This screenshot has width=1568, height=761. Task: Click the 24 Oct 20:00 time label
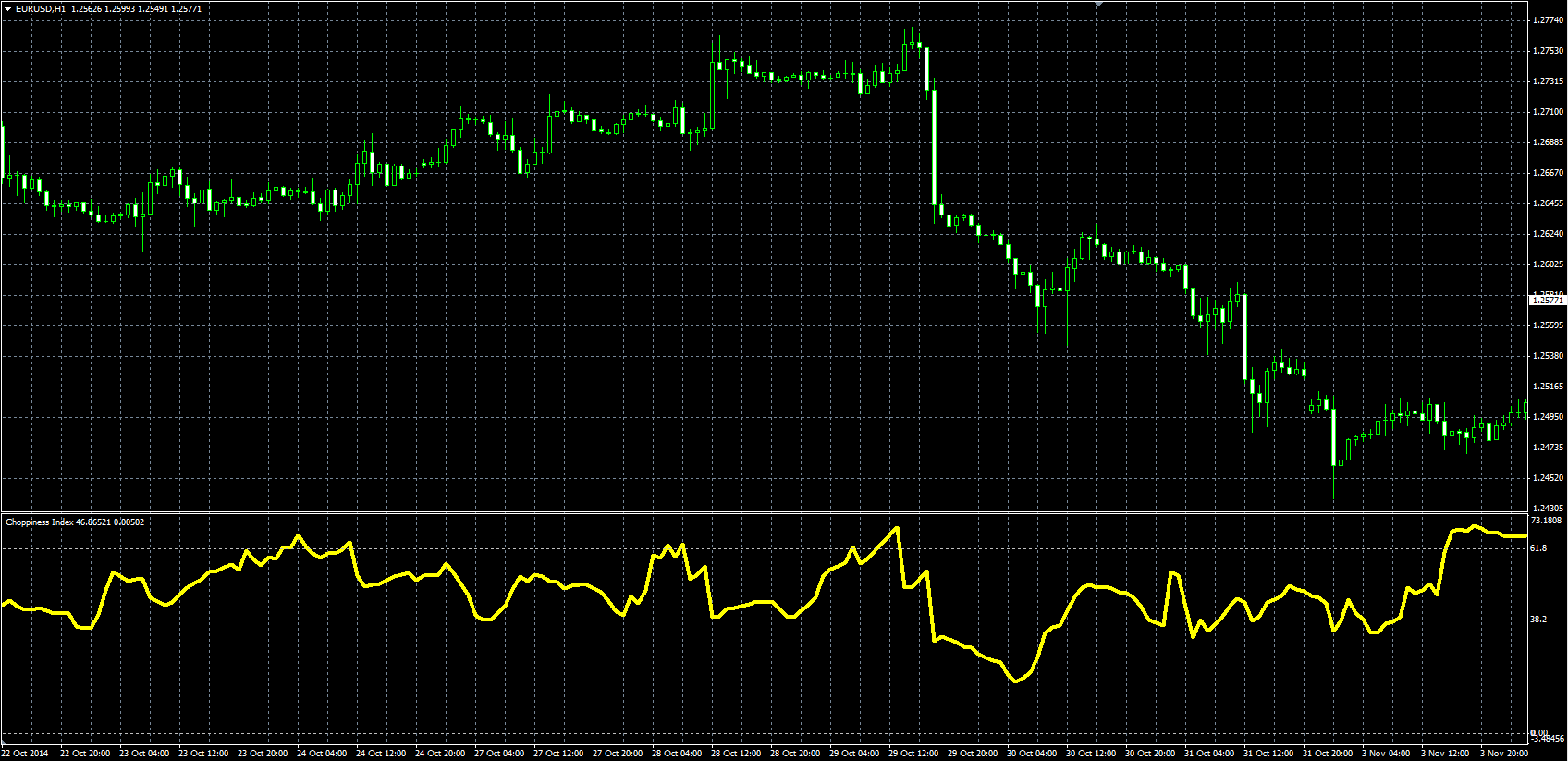[x=440, y=754]
